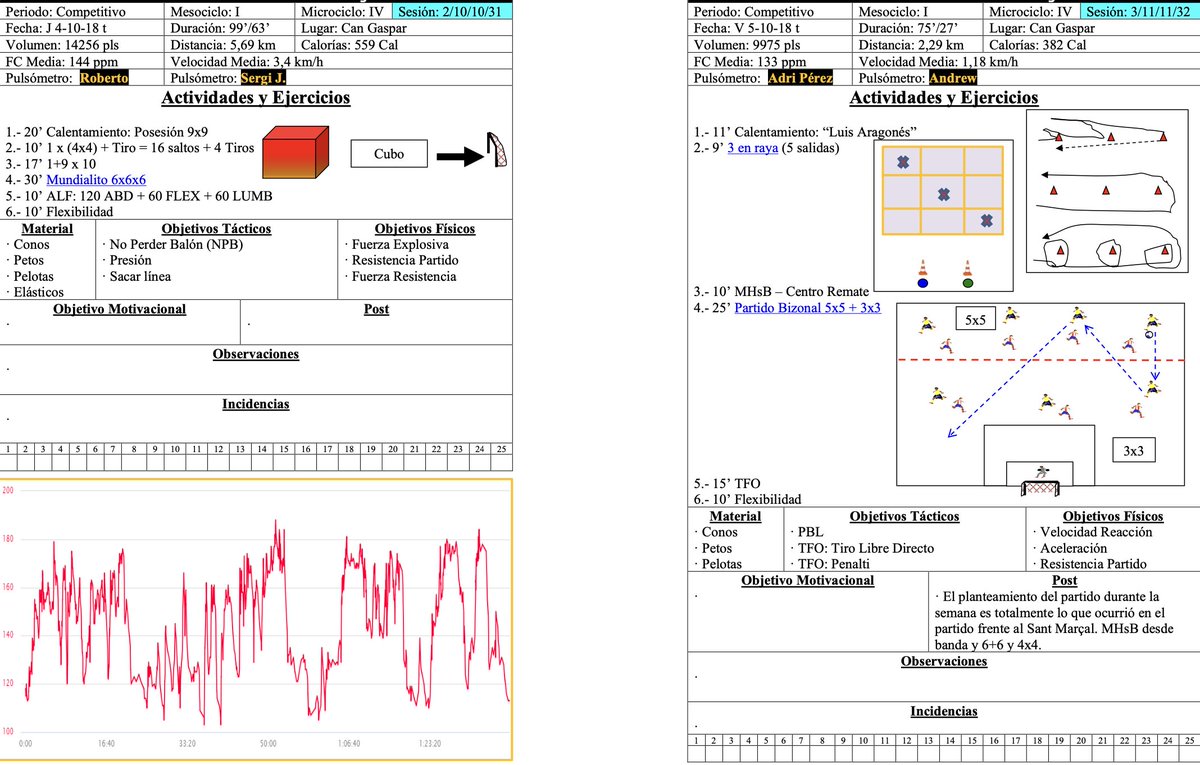The width and height of the screenshot is (1200, 765).
Task: Click 'Distancia: 2,29 km' cell
Action: [x=918, y=45]
